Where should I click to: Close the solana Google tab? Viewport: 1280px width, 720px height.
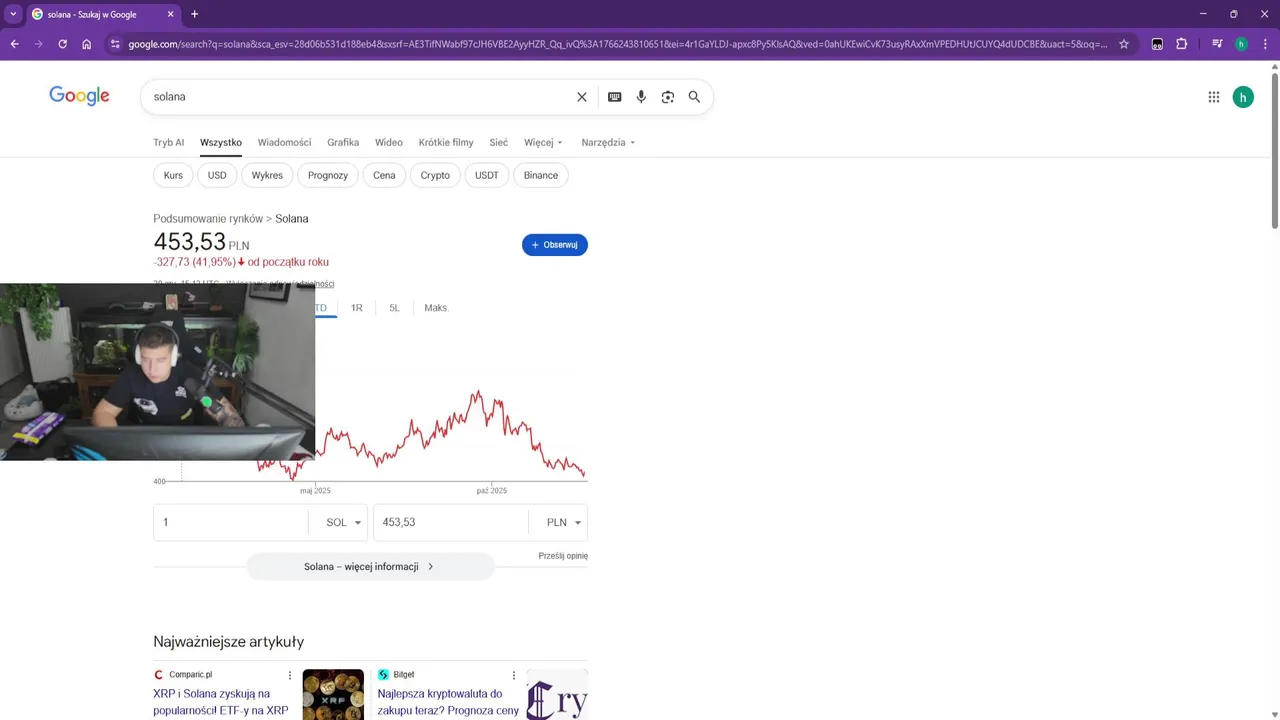(x=171, y=14)
